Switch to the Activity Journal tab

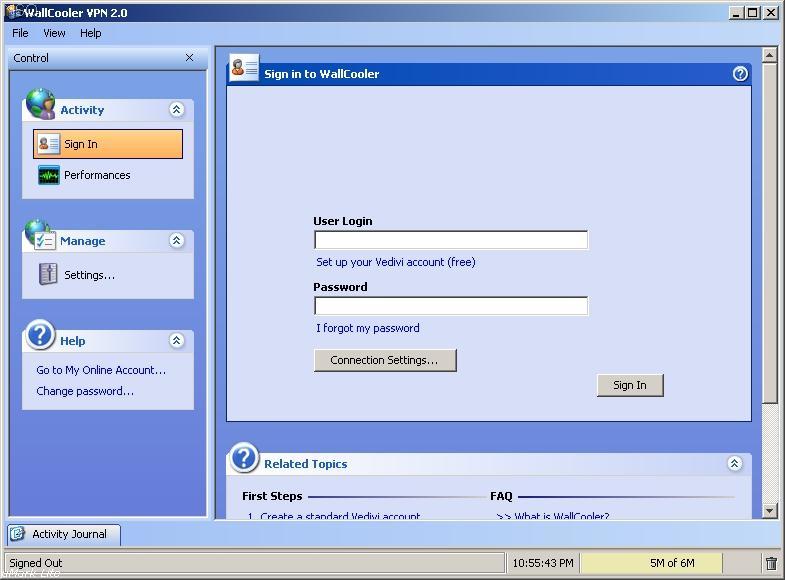point(64,534)
